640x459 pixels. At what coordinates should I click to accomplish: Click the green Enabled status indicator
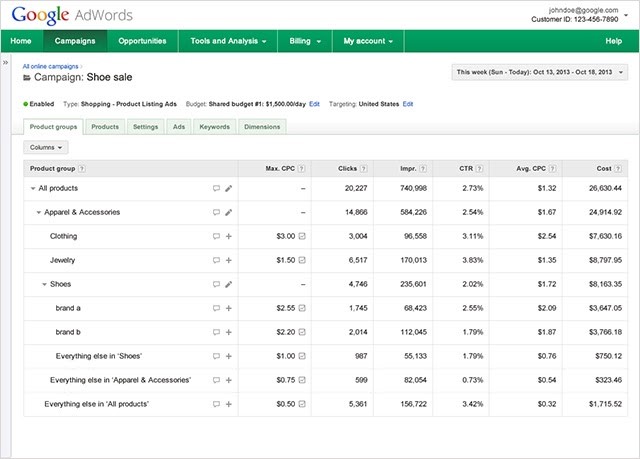click(25, 104)
